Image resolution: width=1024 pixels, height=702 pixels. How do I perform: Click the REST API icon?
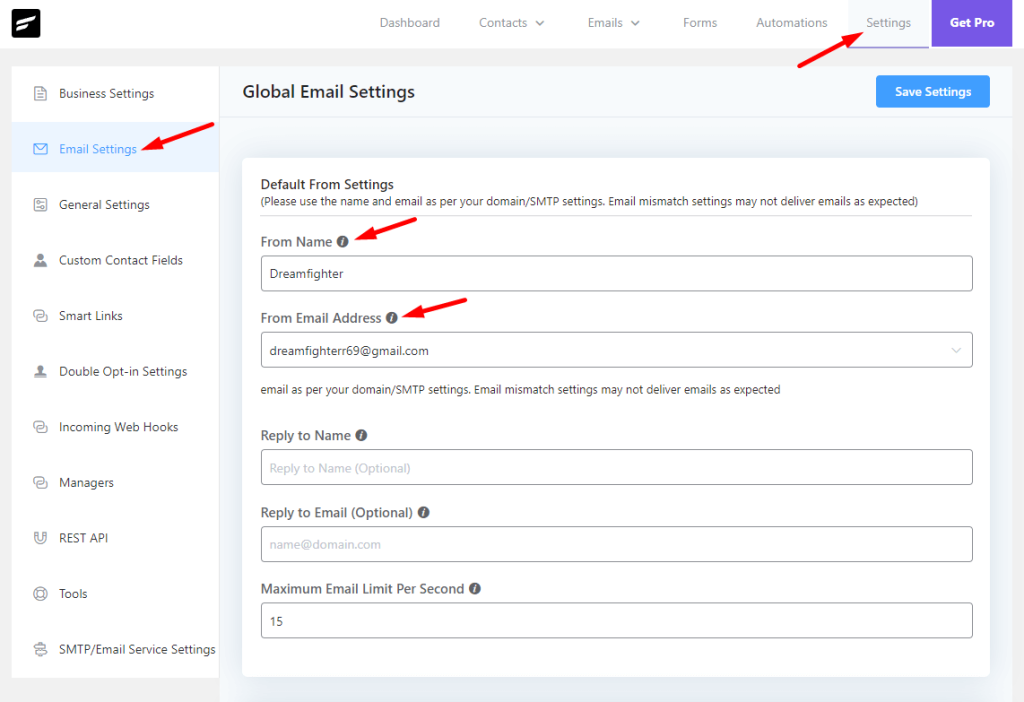pyautogui.click(x=41, y=538)
